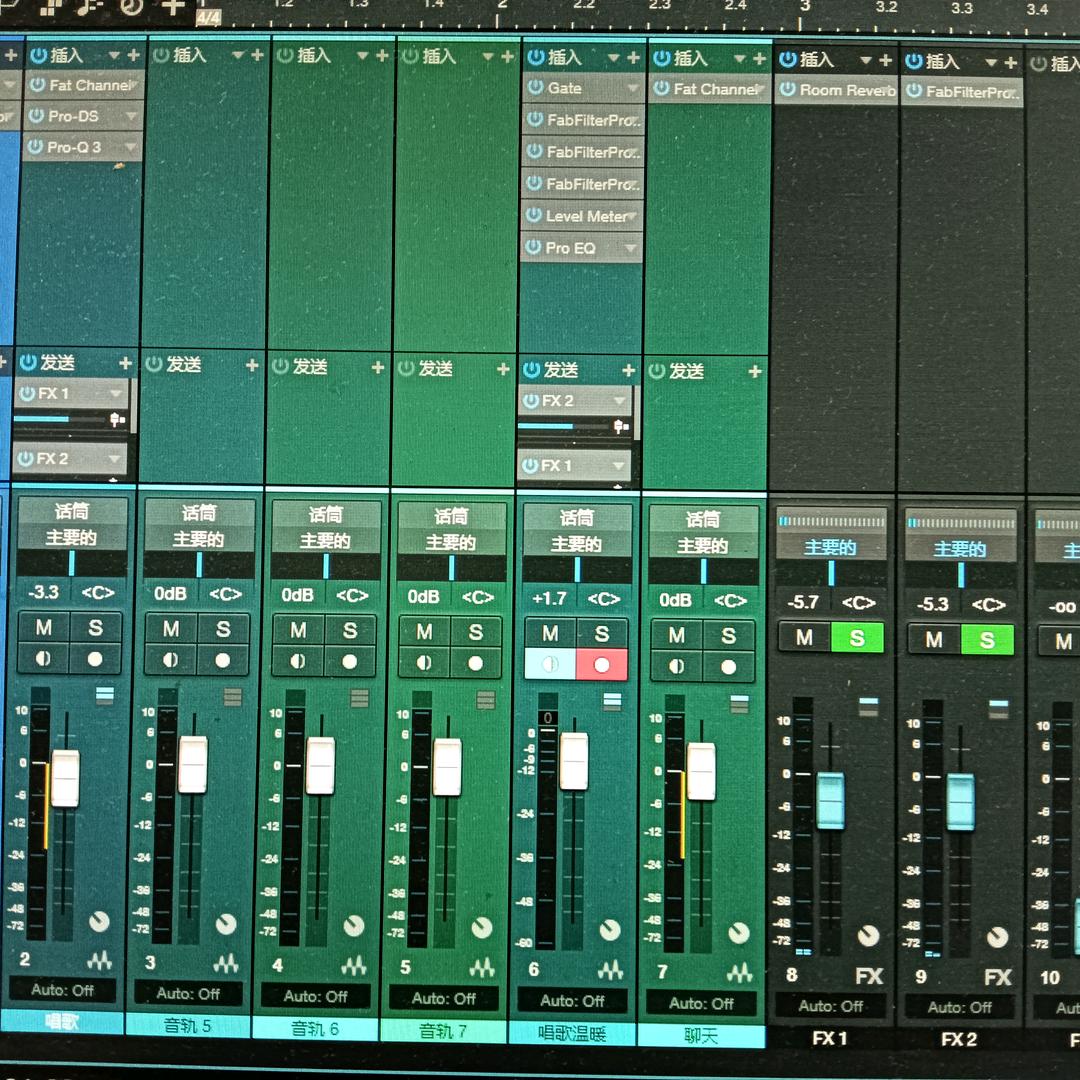
Task: Mute the FX 2 channel
Action: pyautogui.click(x=934, y=640)
